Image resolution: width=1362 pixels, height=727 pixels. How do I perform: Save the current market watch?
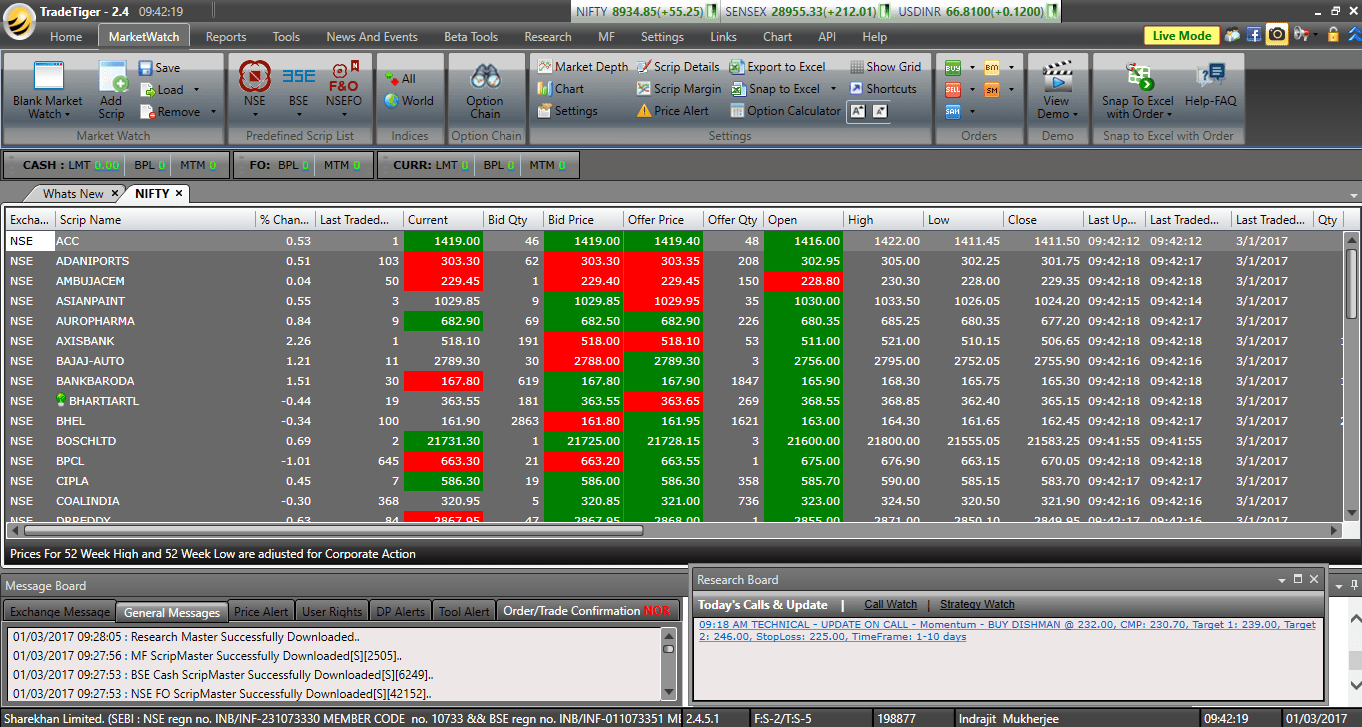(x=159, y=68)
